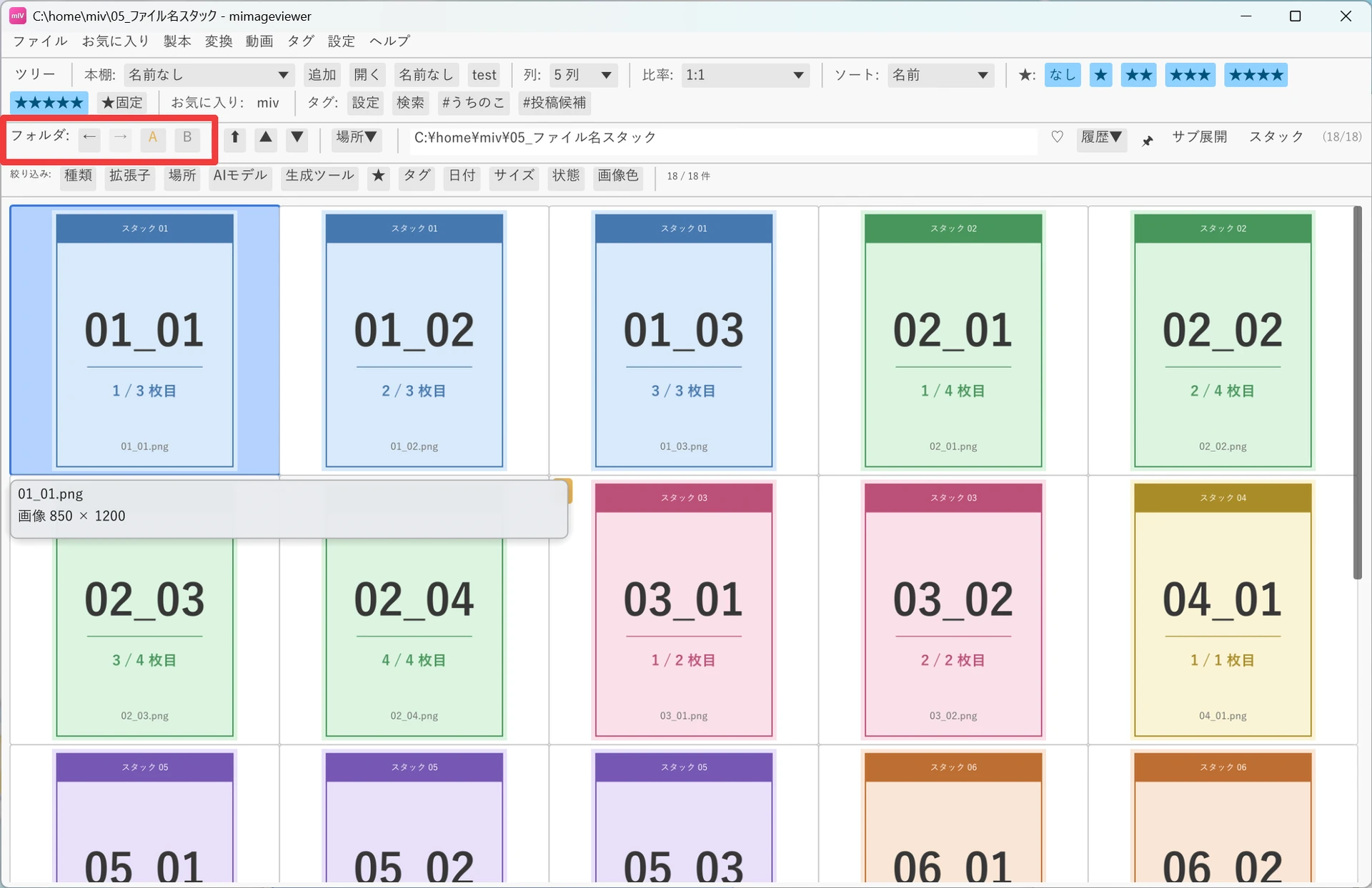Click the test bookshelf button

pyautogui.click(x=484, y=75)
